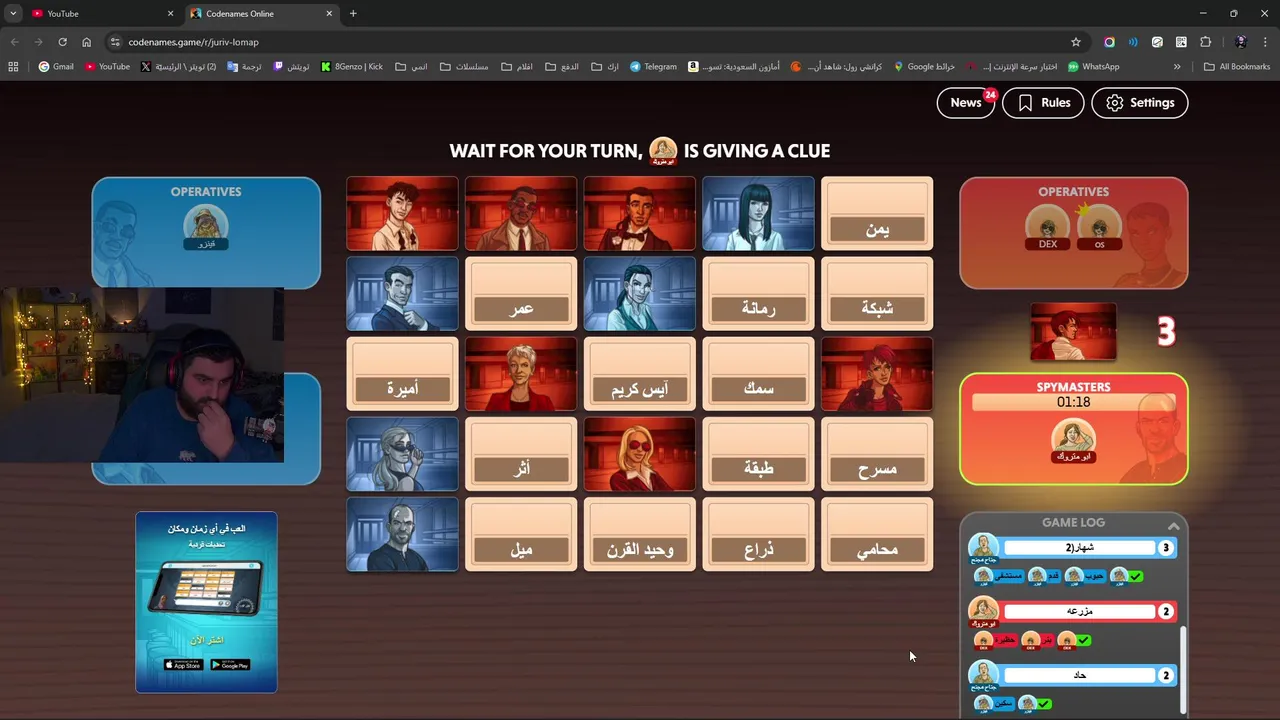Click the red spymaster avatar in Spymasters panel
The width and height of the screenshot is (1280, 720).
click(1073, 441)
